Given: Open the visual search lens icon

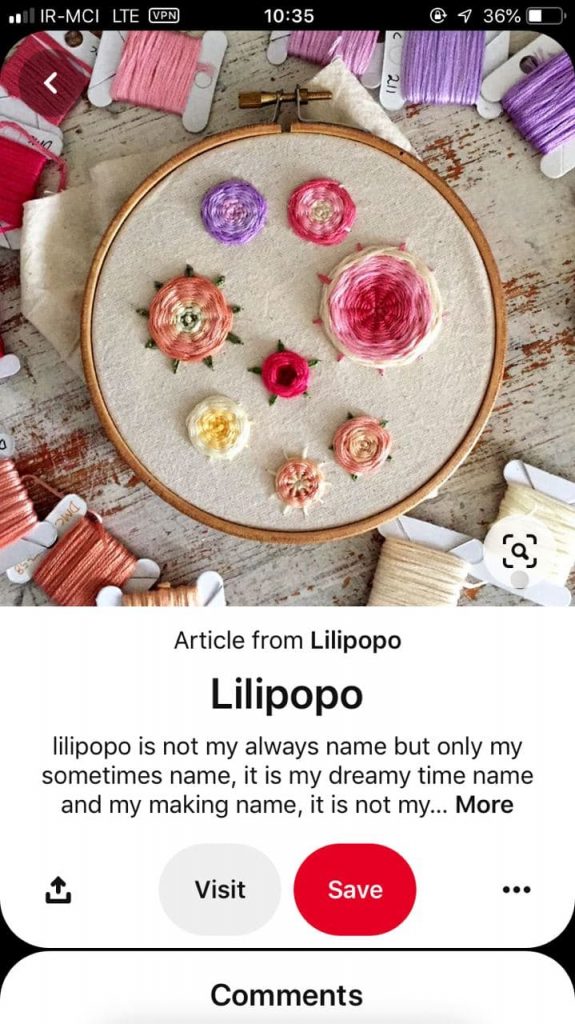Looking at the screenshot, I should pyautogui.click(x=521, y=551).
